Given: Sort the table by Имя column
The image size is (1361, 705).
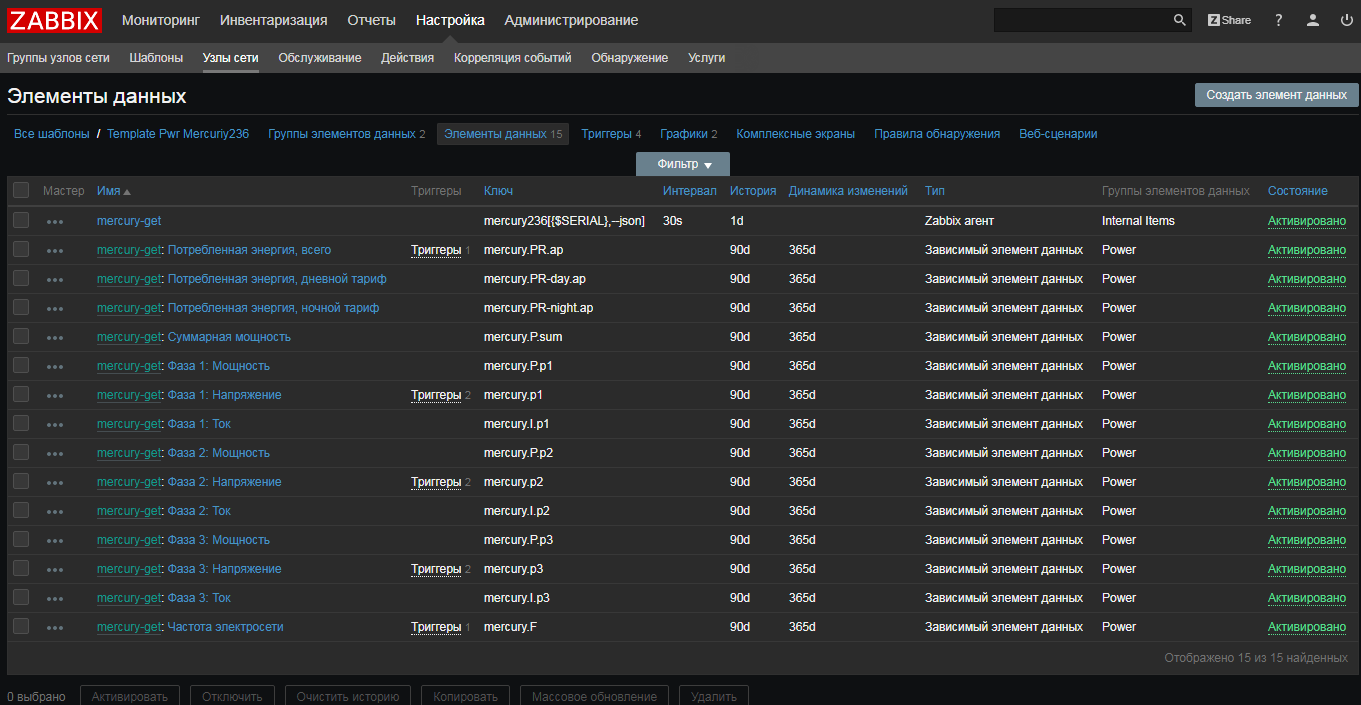Looking at the screenshot, I should click(108, 191).
